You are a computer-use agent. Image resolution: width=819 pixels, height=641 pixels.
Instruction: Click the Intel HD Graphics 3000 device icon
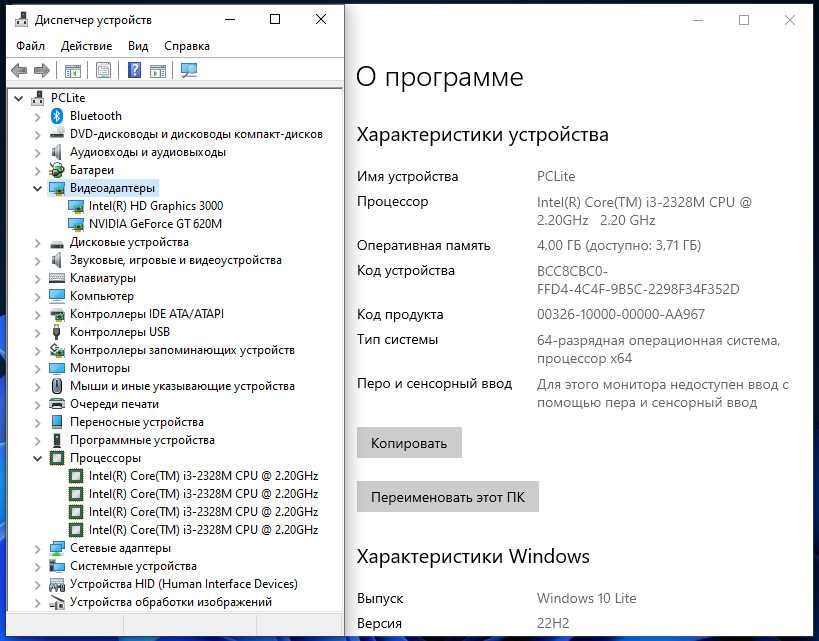[76, 206]
